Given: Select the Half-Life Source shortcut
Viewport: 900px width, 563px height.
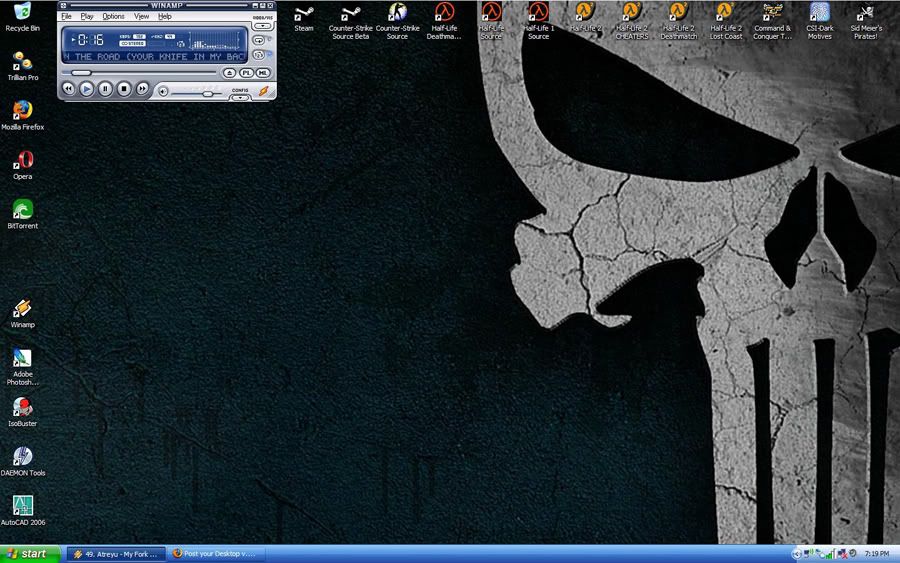Looking at the screenshot, I should (x=491, y=21).
